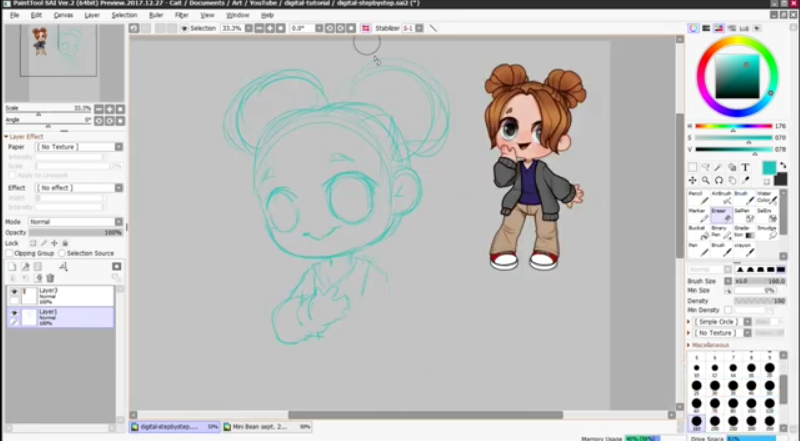
Task: Open the zoom percentage dropdown
Action: tap(248, 29)
